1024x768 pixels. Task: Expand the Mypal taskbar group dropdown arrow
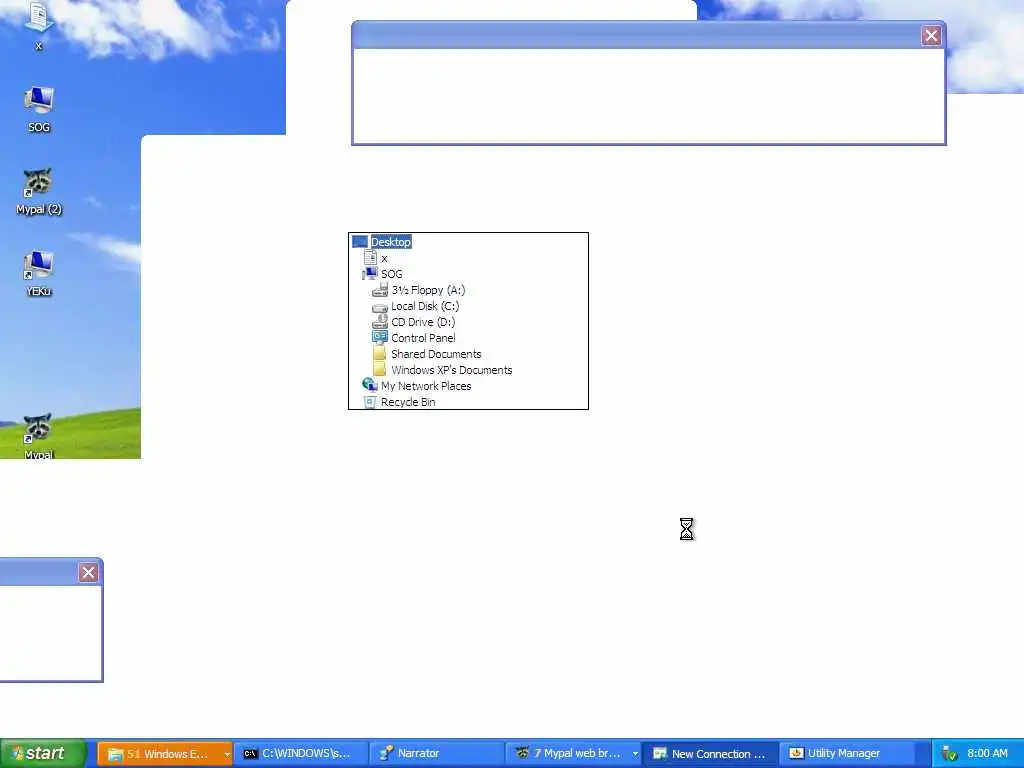click(635, 754)
